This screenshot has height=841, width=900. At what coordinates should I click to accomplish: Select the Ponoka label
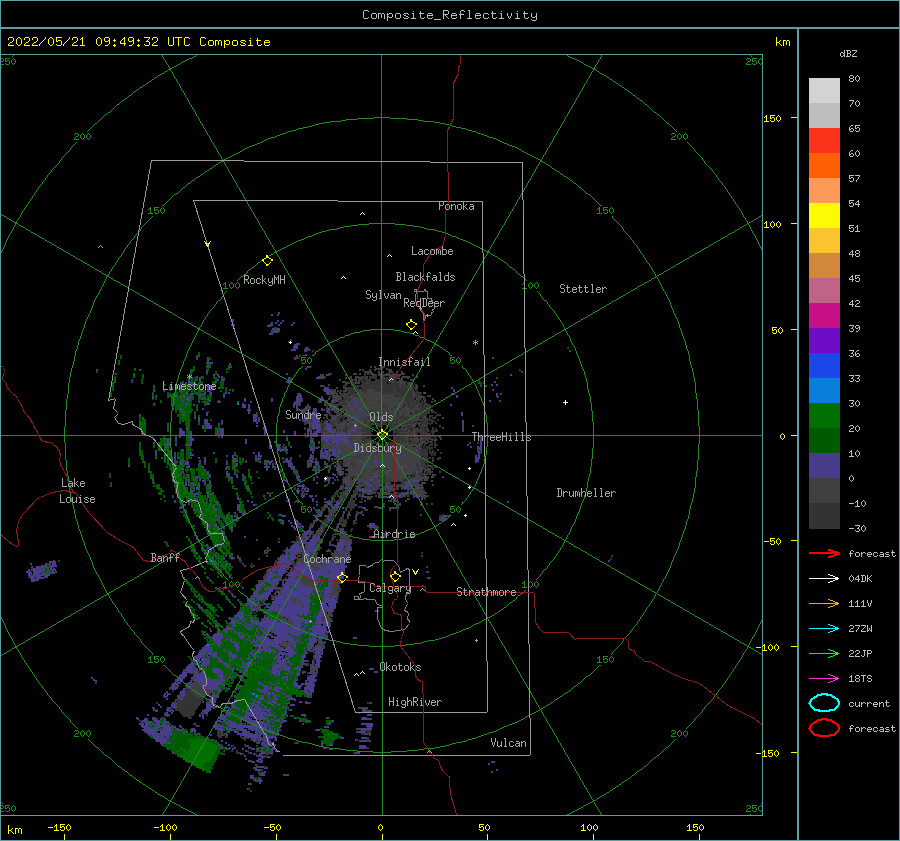[x=456, y=206]
